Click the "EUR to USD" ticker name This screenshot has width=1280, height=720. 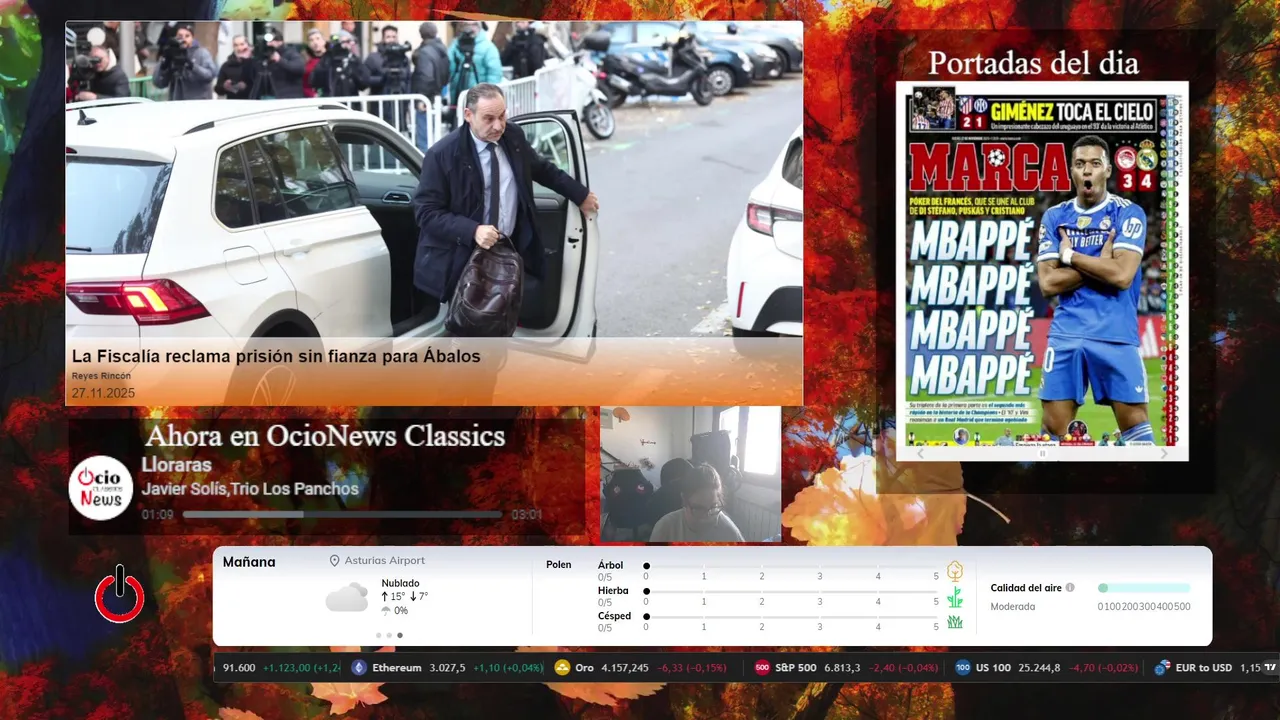click(1204, 668)
